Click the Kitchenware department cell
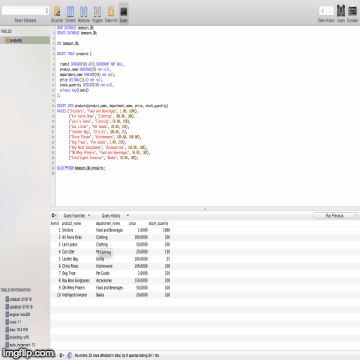360x360 pixels. 104,266
